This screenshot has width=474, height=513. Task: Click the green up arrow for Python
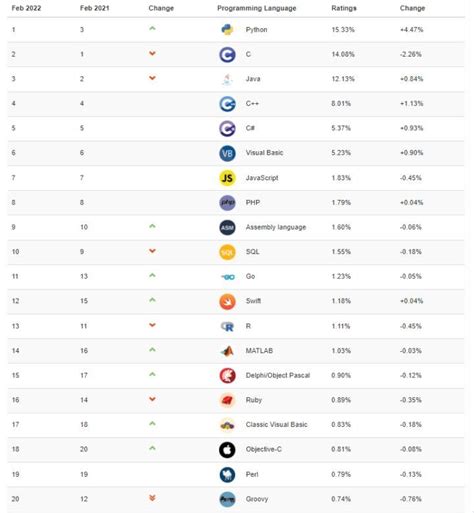152,29
